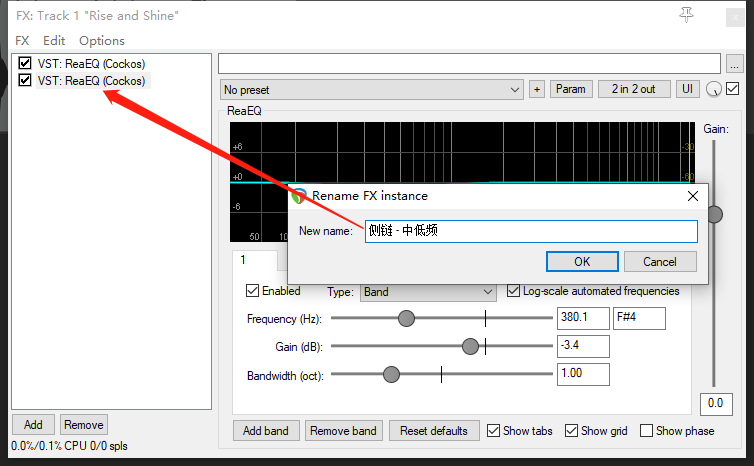
Task: Open the band Type dropdown
Action: coord(428,292)
